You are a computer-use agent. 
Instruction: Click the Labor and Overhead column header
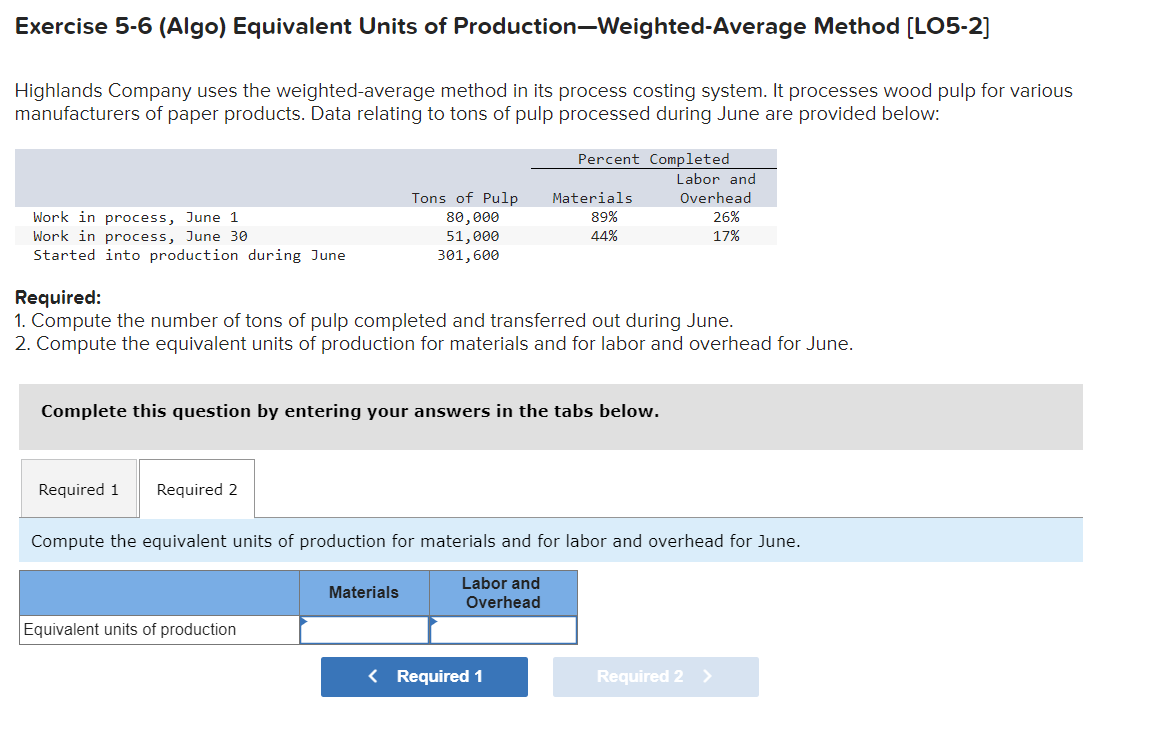[x=503, y=592]
